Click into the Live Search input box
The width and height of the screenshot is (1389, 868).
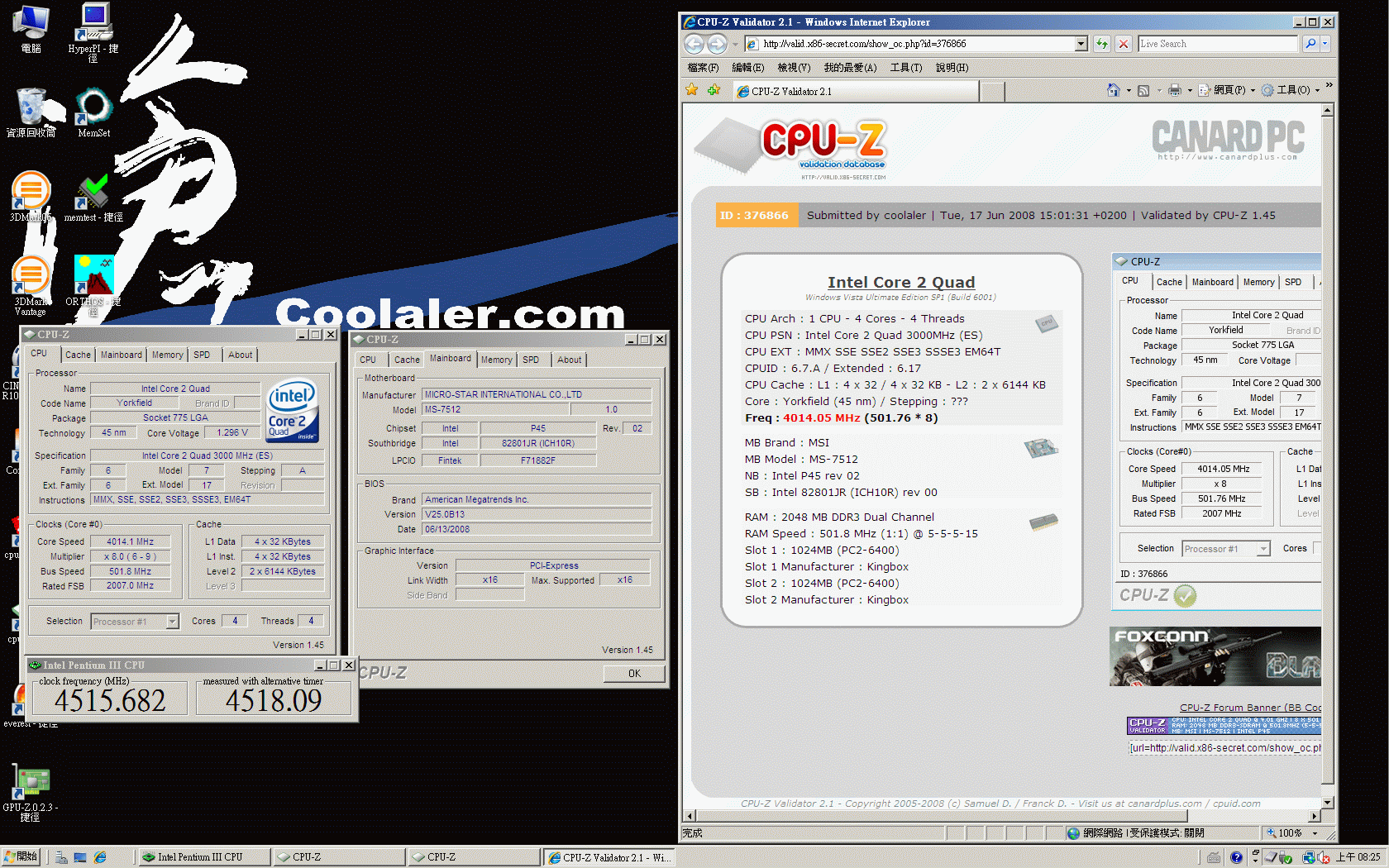click(x=1218, y=44)
